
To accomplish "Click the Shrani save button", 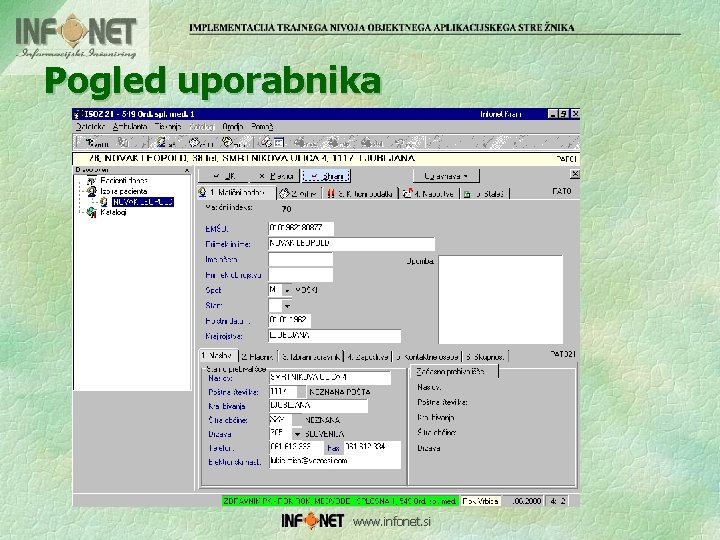I will 326,176.
